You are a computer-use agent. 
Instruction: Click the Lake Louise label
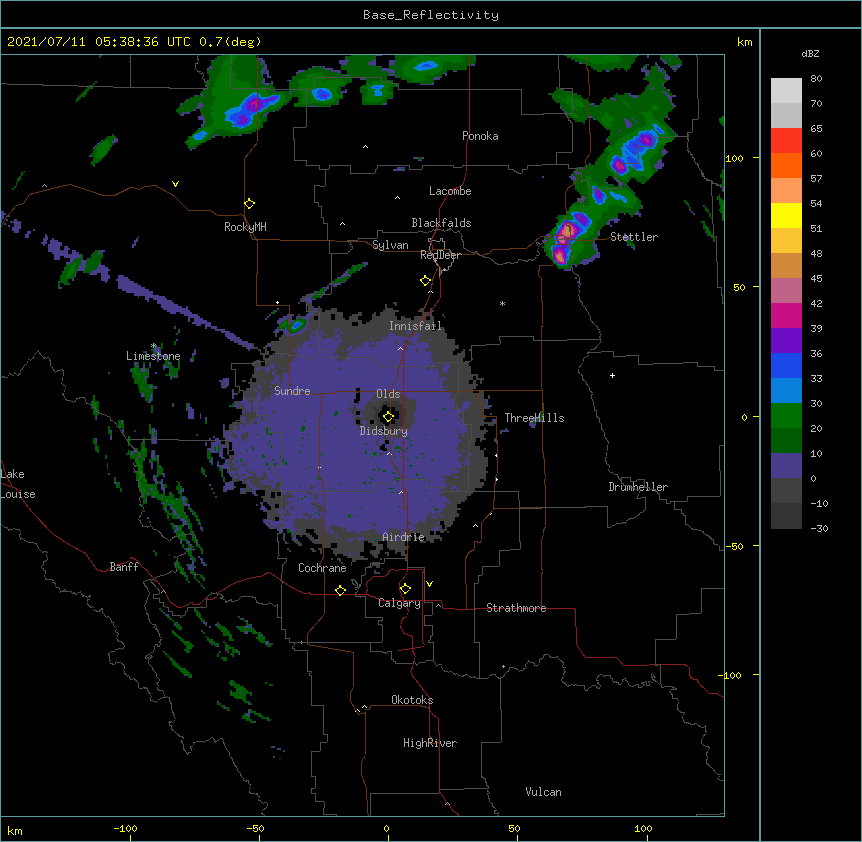pyautogui.click(x=18, y=484)
